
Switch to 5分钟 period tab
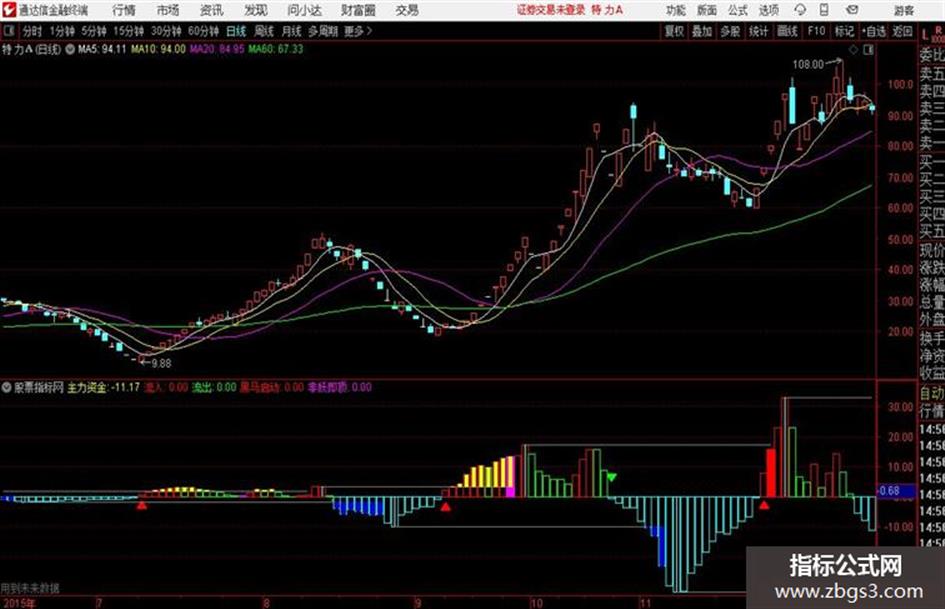(x=93, y=31)
